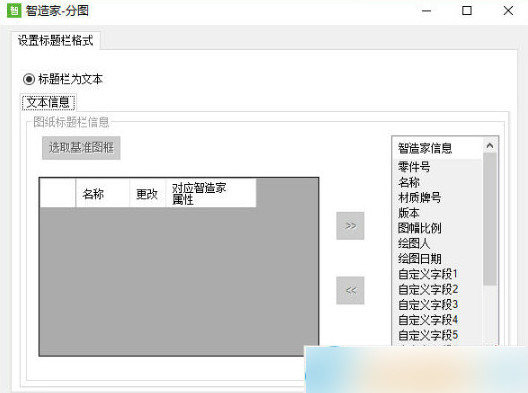The image size is (528, 393).
Task: Select 图幅比例 list item
Action: pos(420,228)
